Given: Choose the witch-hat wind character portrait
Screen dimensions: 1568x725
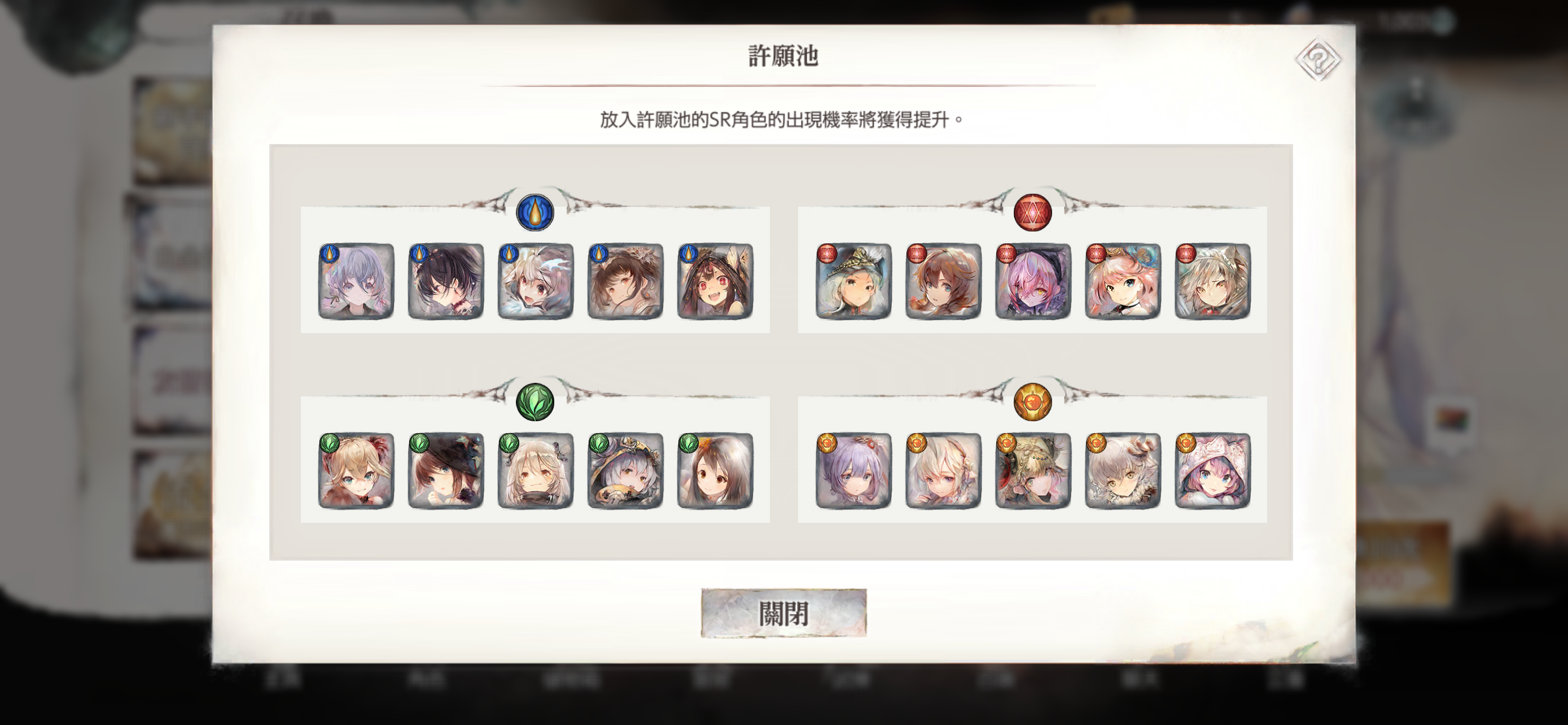Looking at the screenshot, I should coord(445,471).
